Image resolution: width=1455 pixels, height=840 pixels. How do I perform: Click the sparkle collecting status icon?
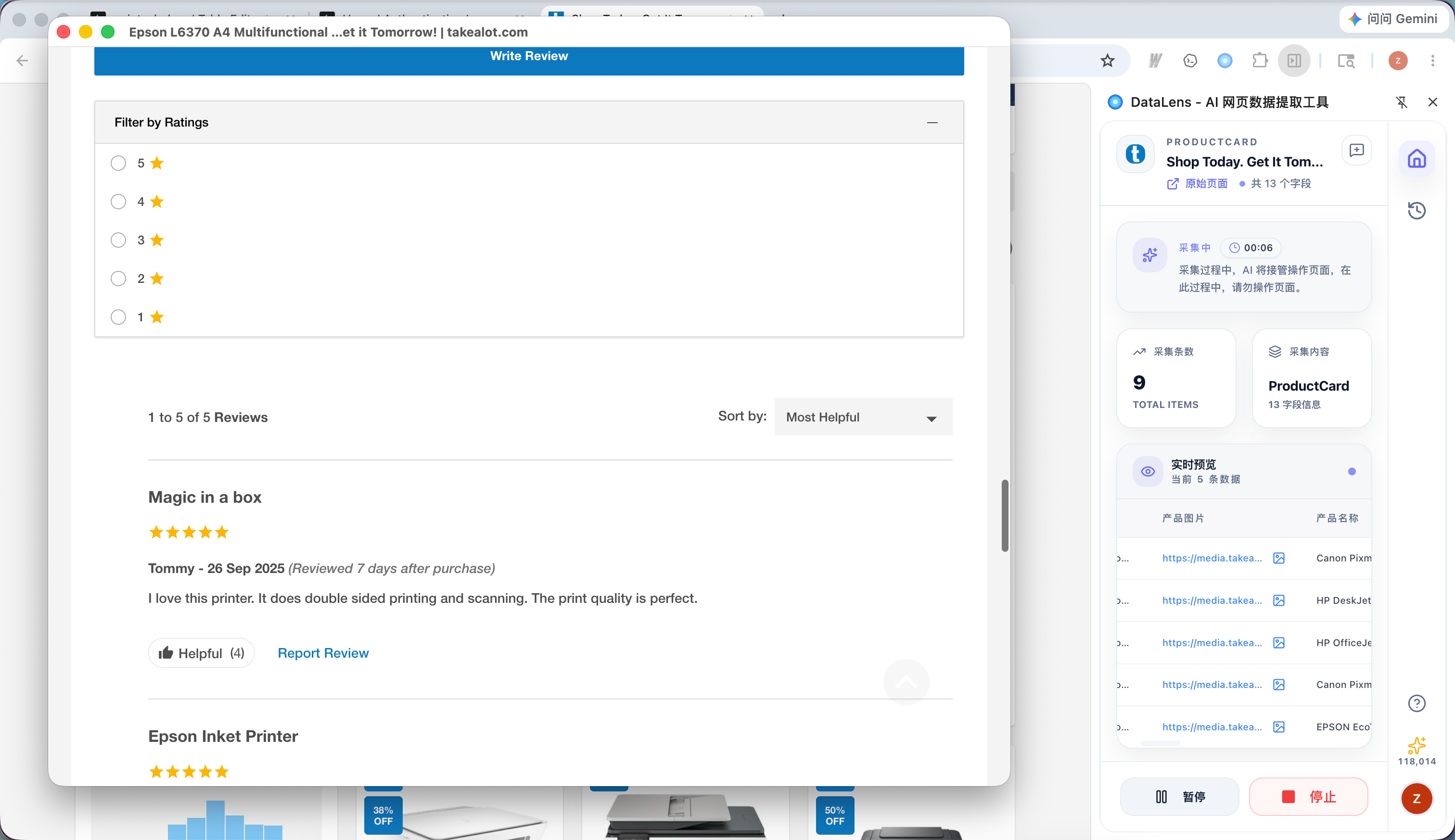point(1149,255)
